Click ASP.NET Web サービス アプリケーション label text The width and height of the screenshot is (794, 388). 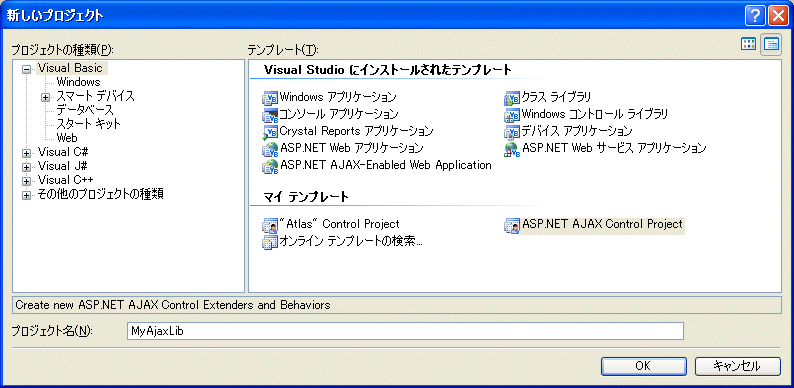point(614,148)
